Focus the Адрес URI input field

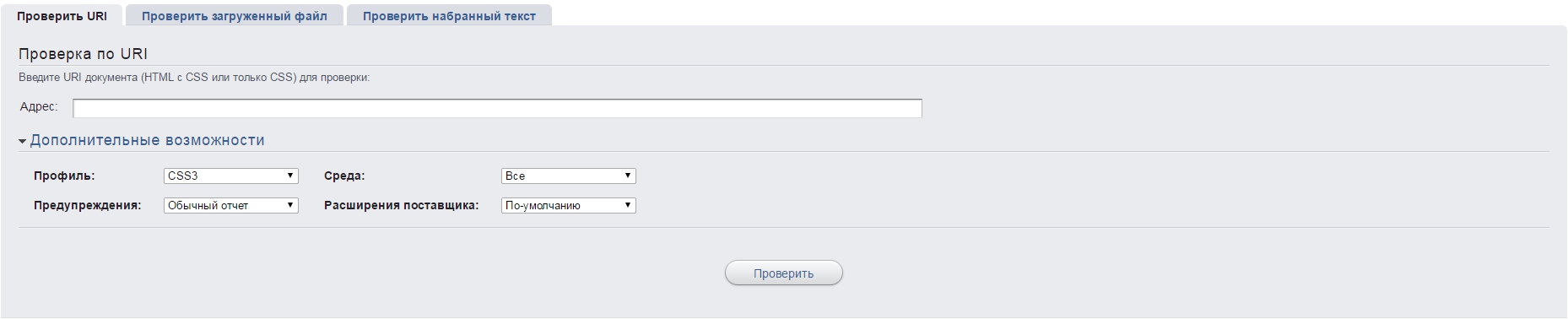pyautogui.click(x=497, y=108)
